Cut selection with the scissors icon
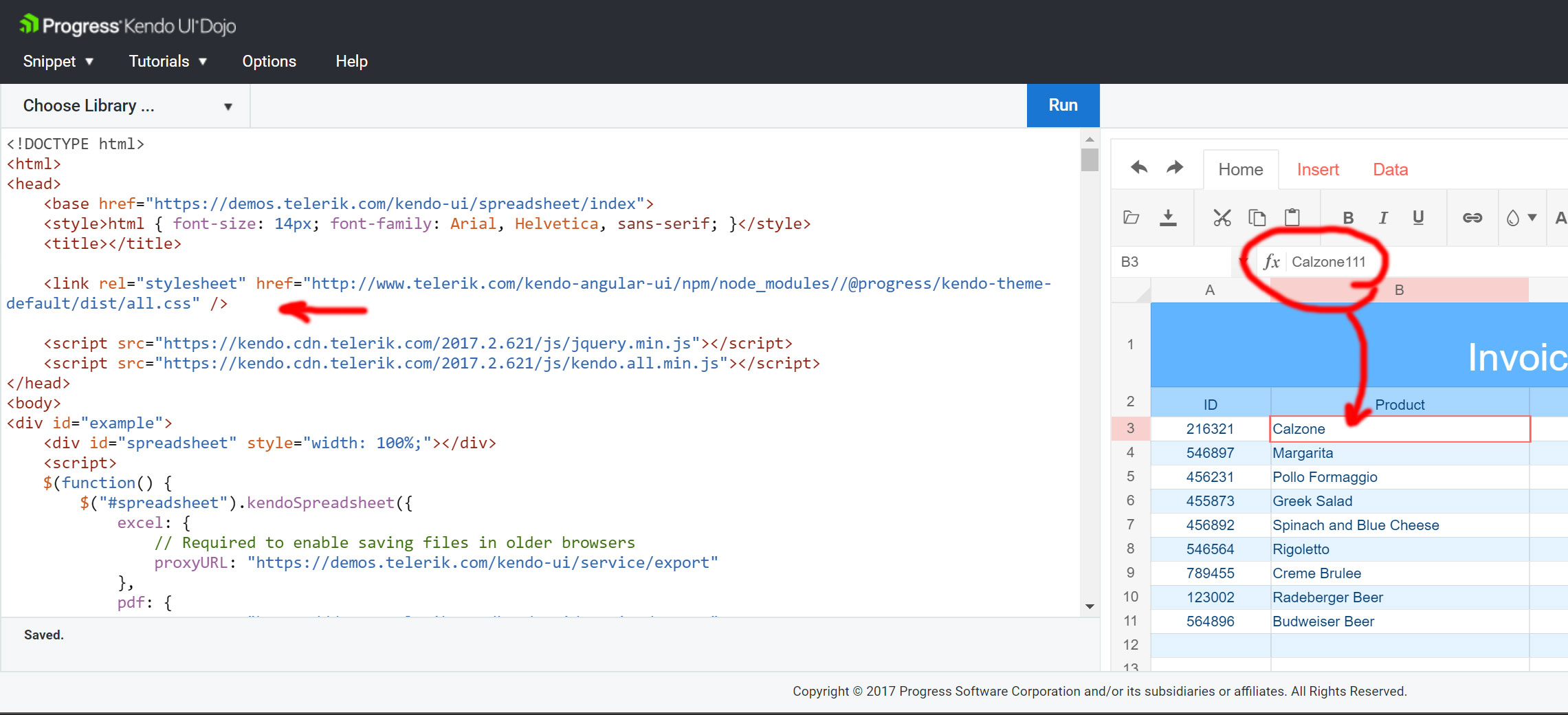This screenshot has width=1568, height=715. click(1222, 218)
